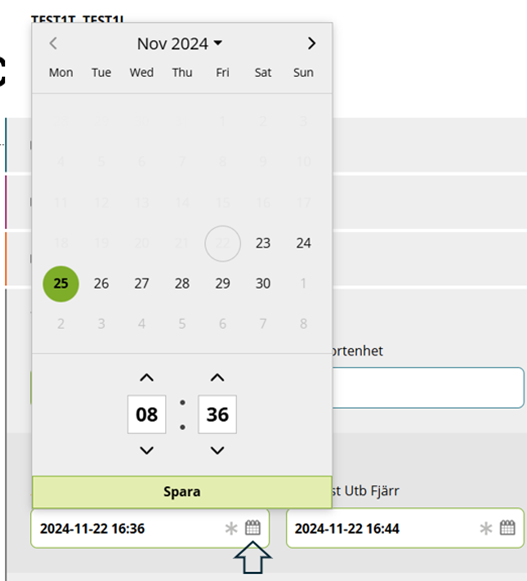This screenshot has width=527, height=581.
Task: Go to the previous month with left chevron
Action: 53,43
